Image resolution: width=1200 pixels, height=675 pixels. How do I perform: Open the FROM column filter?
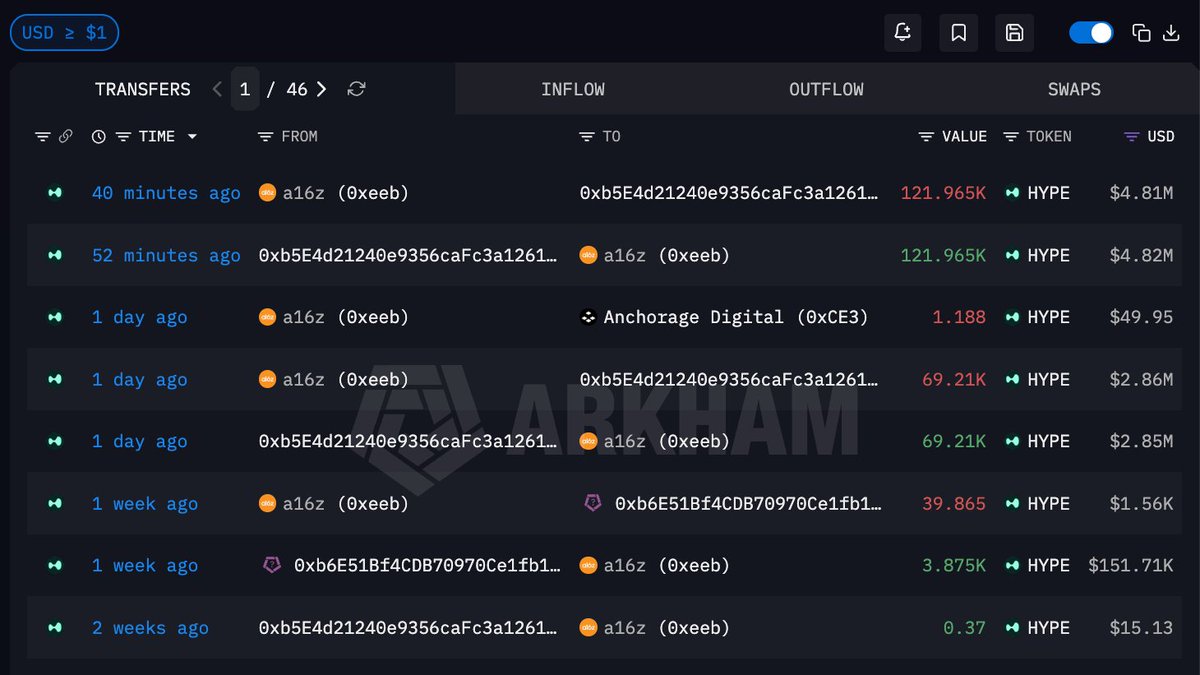coord(265,137)
